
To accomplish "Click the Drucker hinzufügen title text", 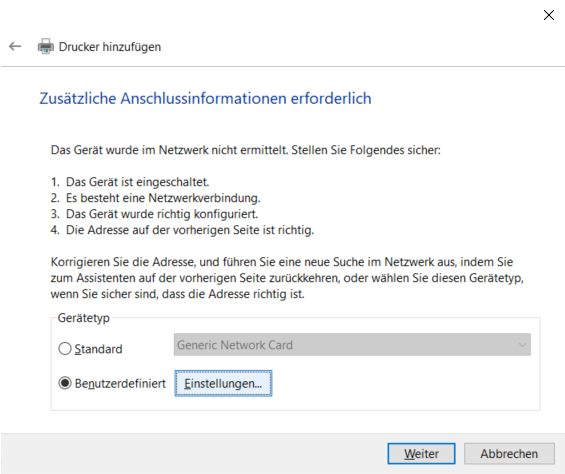I will pos(110,47).
